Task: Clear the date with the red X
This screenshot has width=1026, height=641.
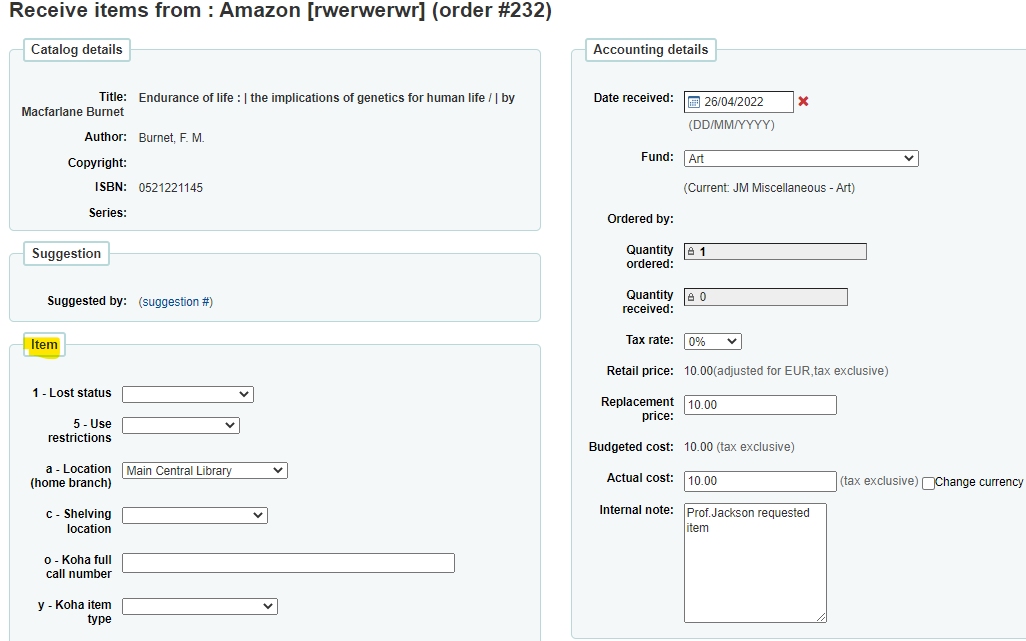Action: (x=803, y=102)
